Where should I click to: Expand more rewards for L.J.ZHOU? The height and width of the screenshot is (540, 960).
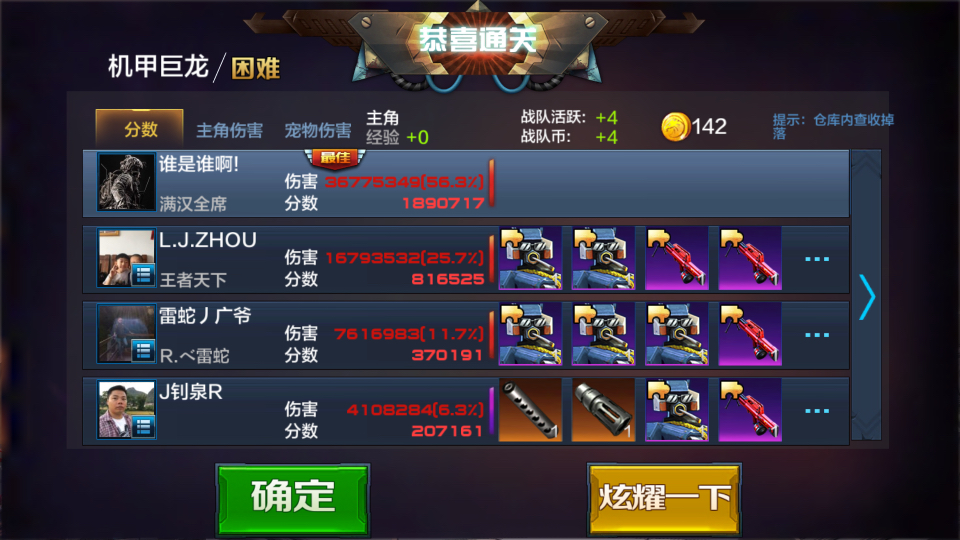click(817, 259)
